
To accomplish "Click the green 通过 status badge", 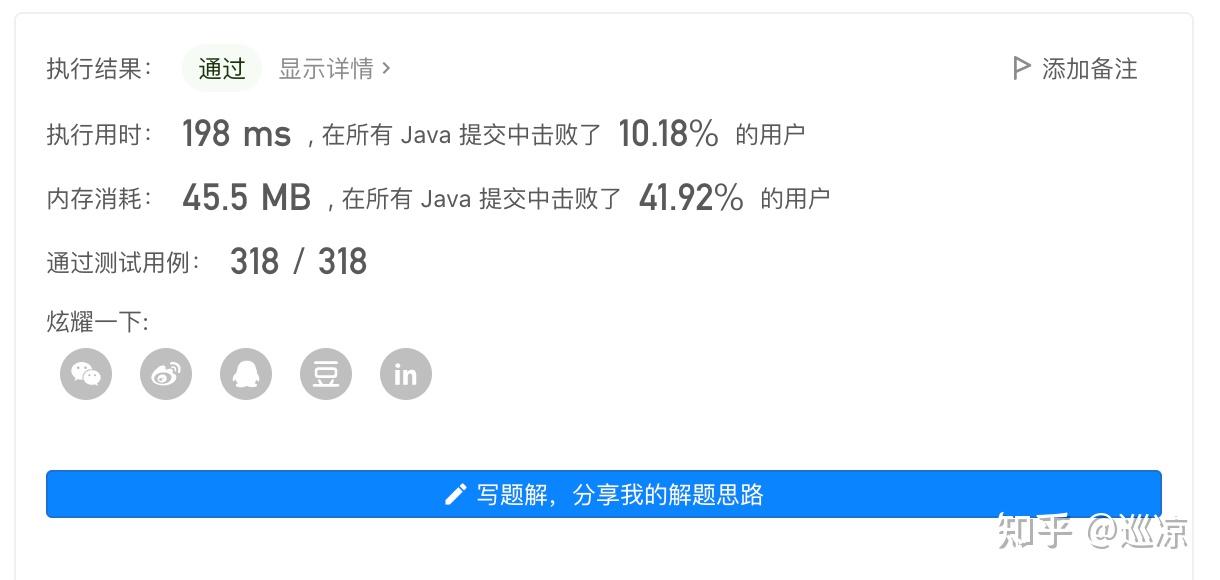I will tap(222, 68).
